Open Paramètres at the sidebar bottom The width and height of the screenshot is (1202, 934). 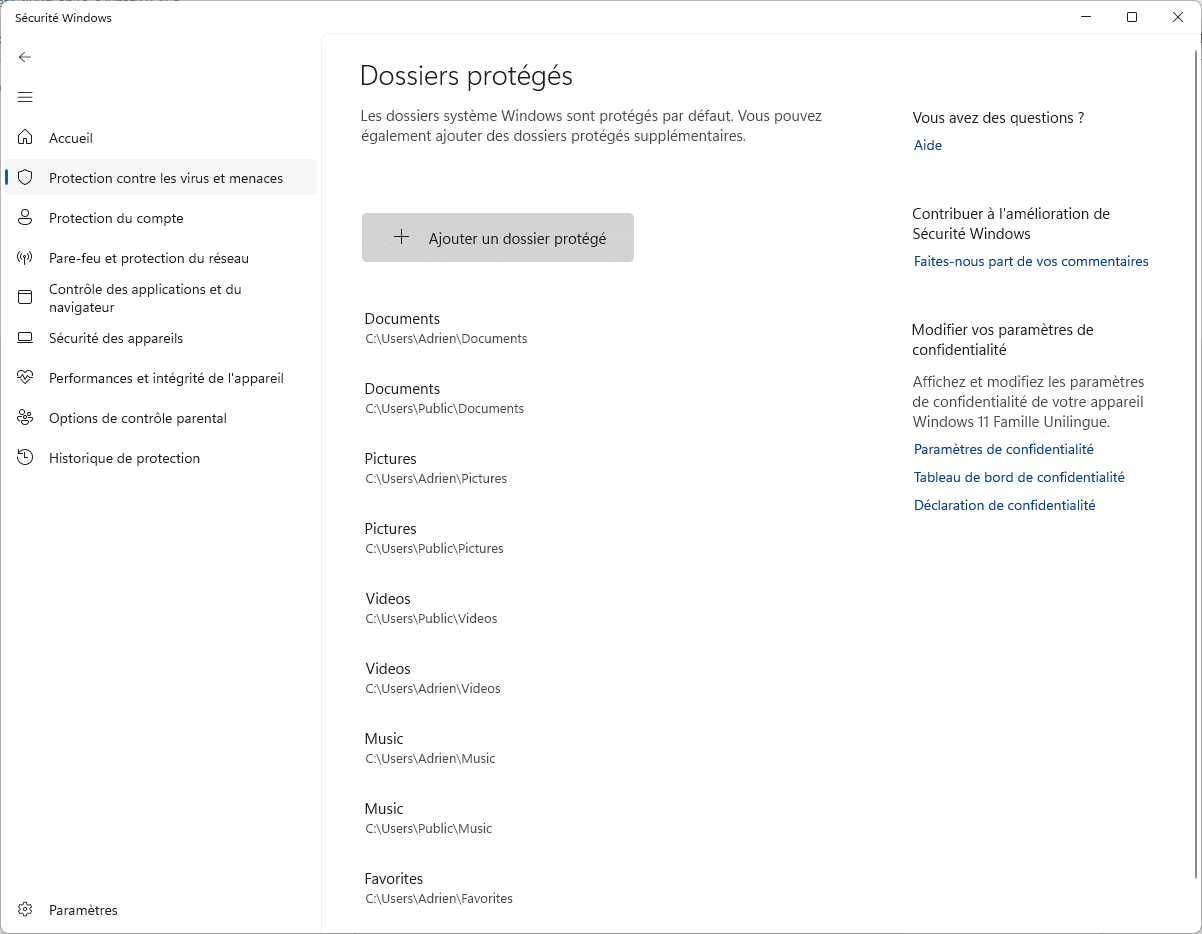click(x=161, y=910)
